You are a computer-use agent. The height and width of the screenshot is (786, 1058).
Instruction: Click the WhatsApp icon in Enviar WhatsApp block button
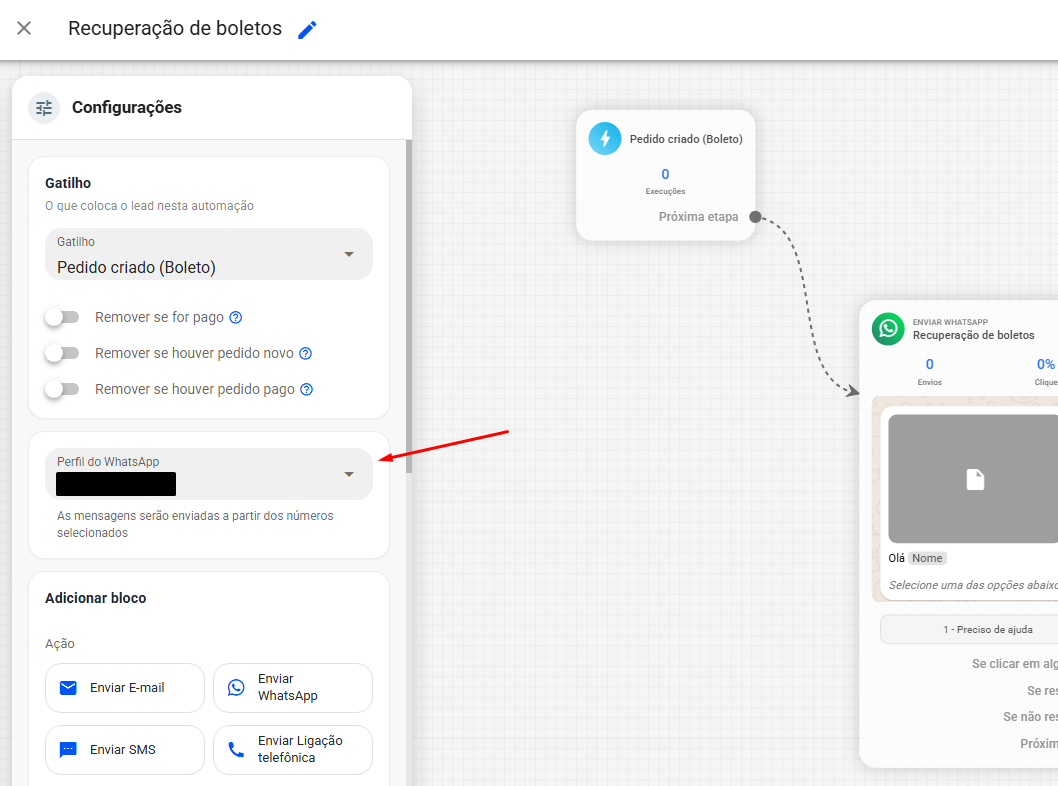point(236,687)
